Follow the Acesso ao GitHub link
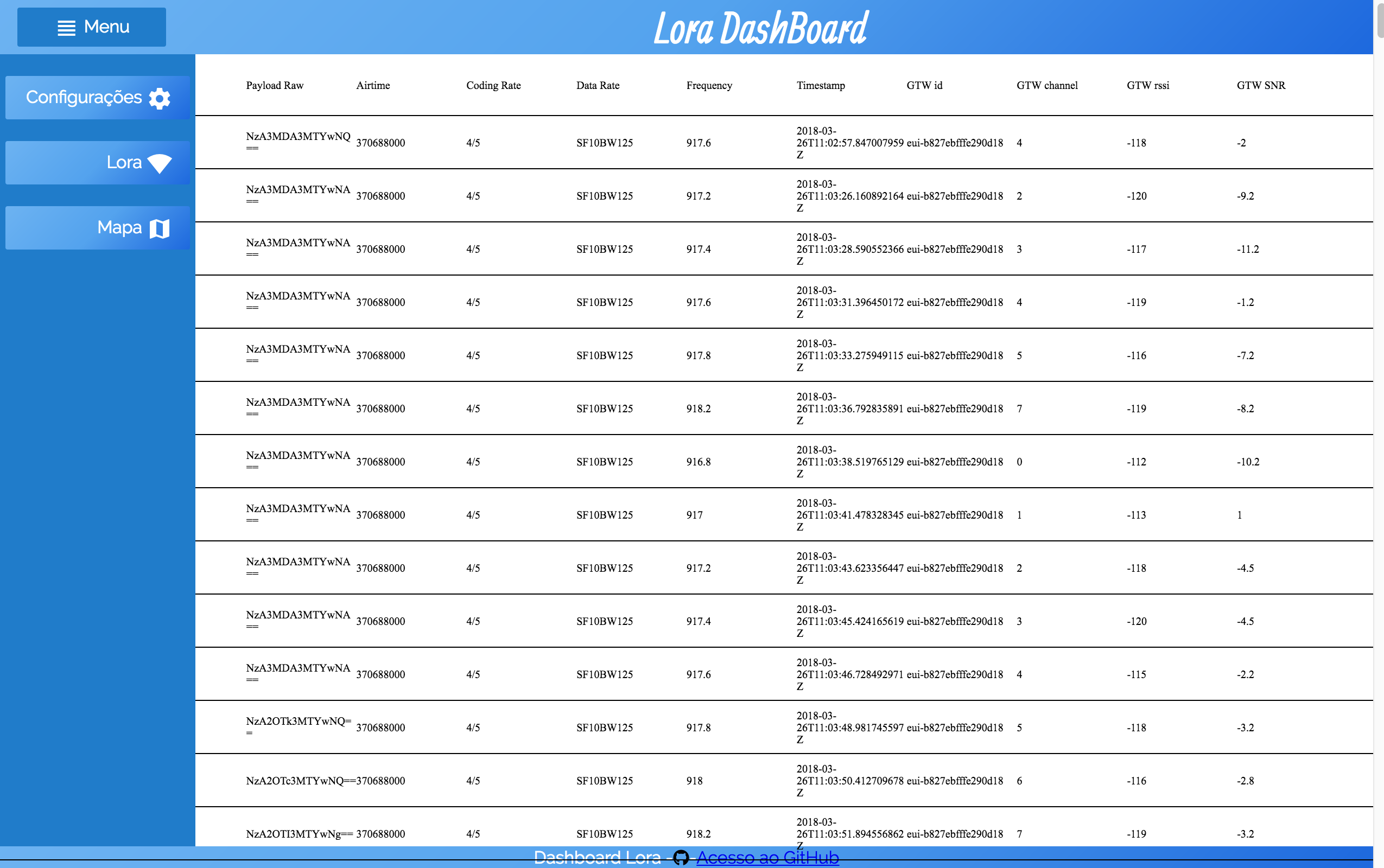 tap(767, 858)
